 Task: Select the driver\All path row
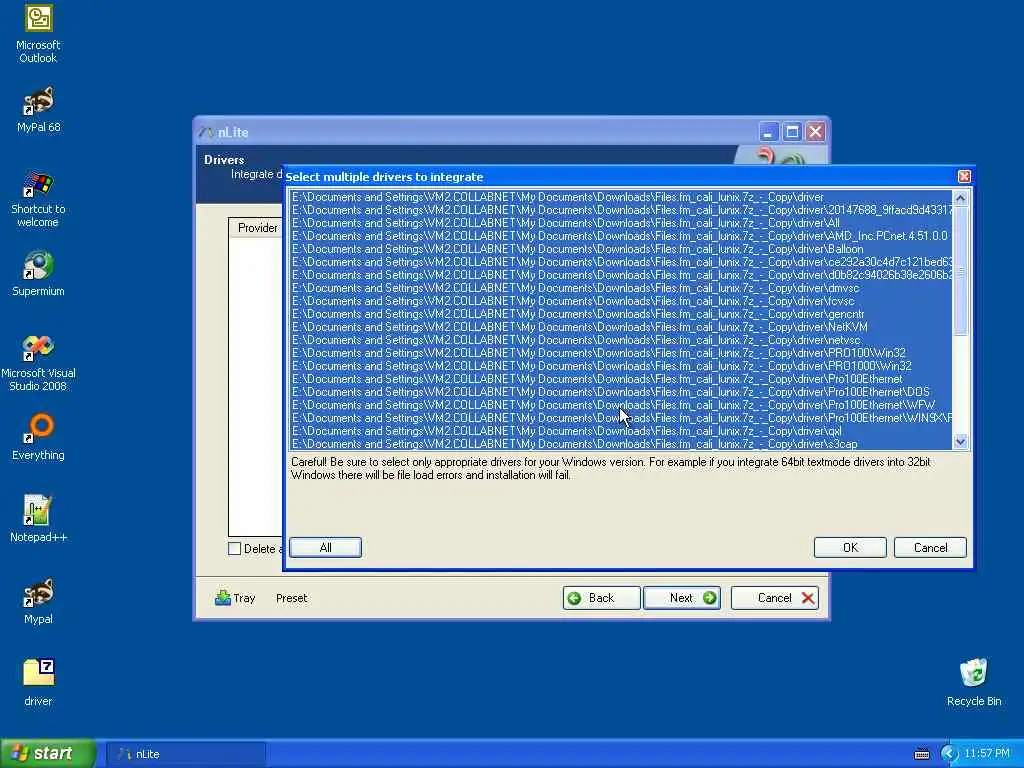[622, 223]
